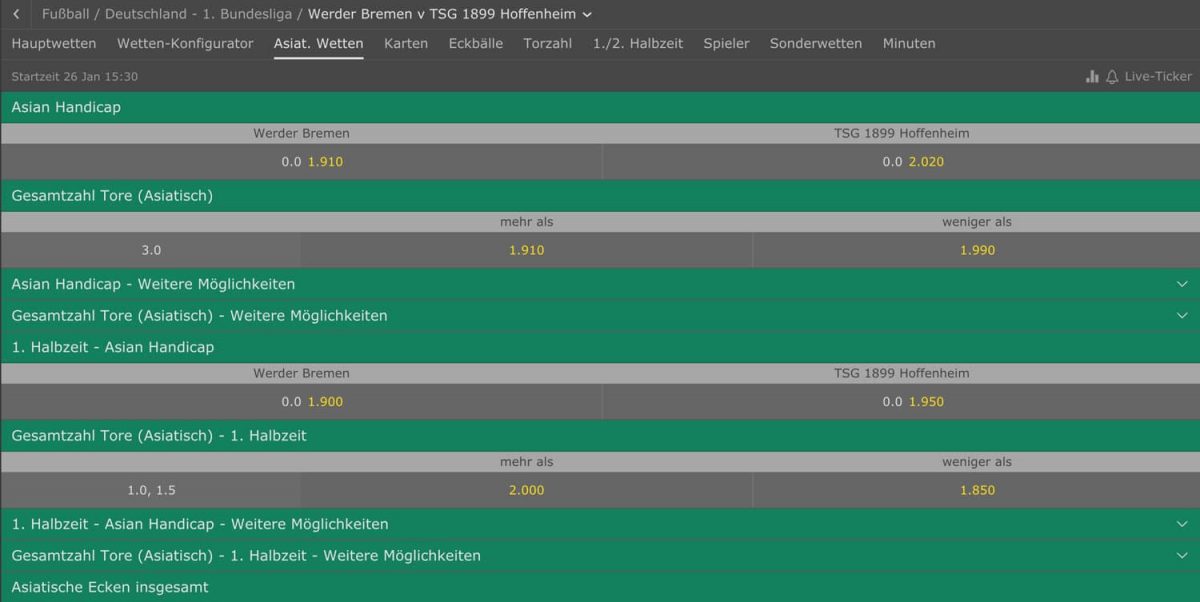Select first-half weniger als at 1.850
This screenshot has width=1200, height=602.
click(x=977, y=490)
